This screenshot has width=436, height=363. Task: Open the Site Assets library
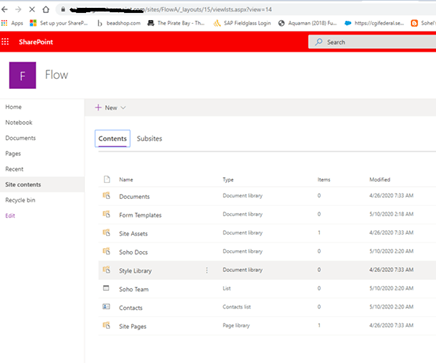click(133, 234)
